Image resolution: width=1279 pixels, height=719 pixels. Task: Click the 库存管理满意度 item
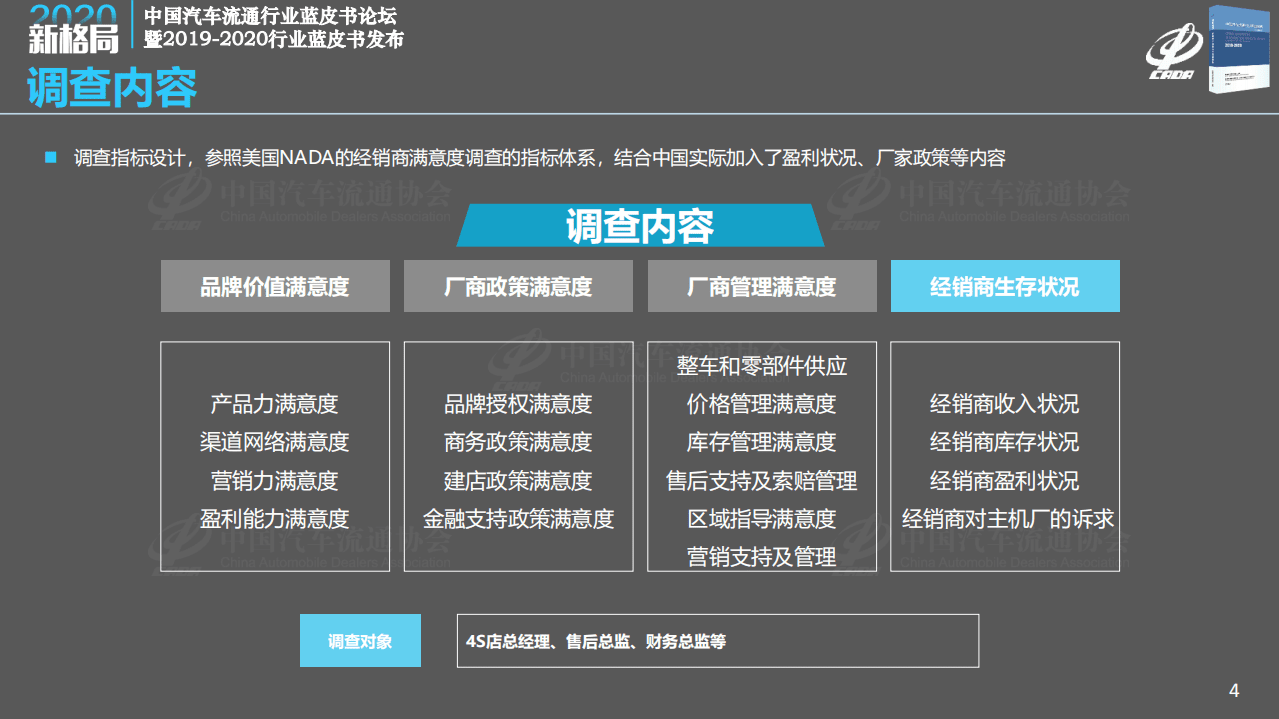pos(761,442)
